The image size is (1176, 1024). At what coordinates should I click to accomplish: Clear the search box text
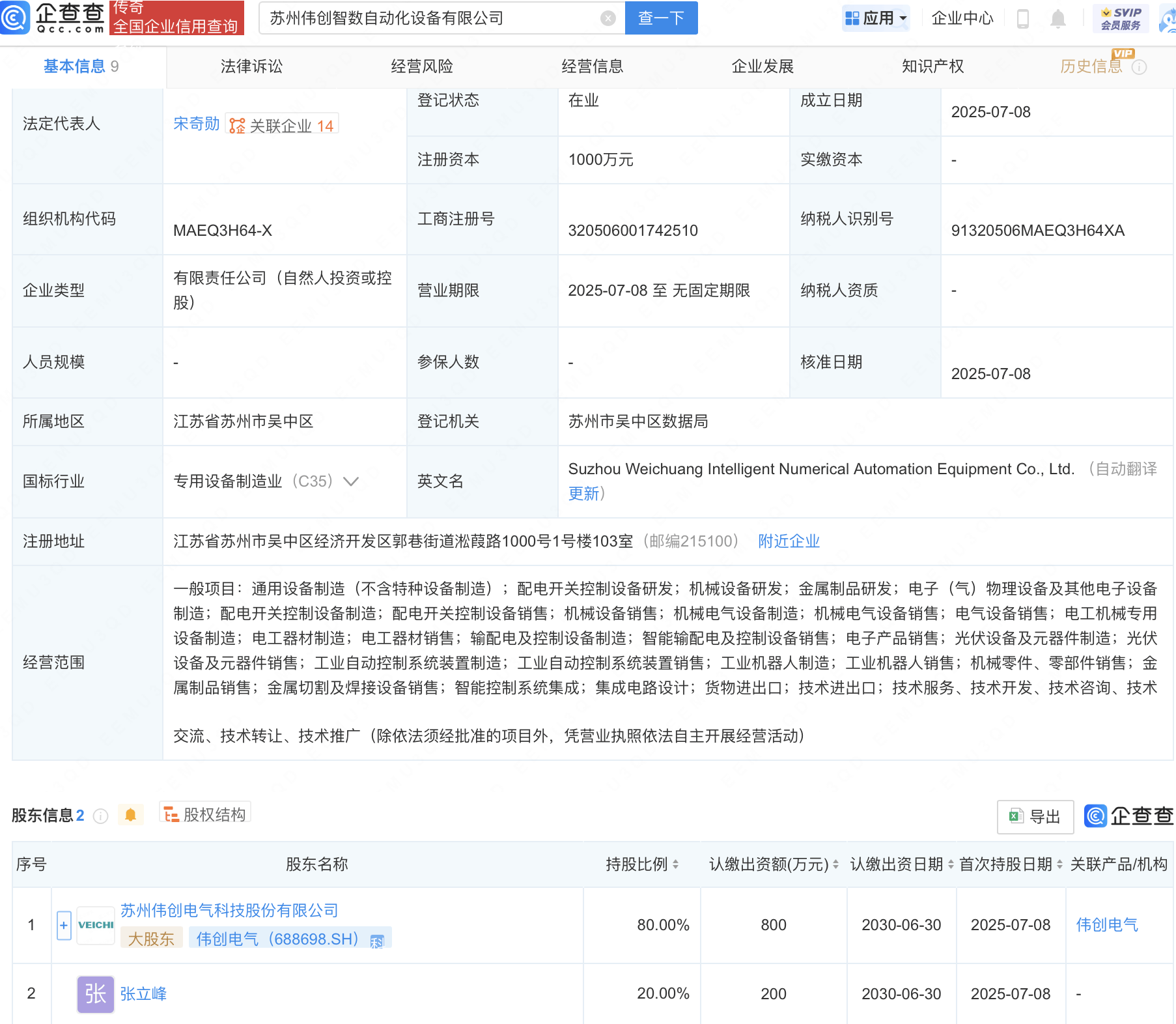click(x=608, y=18)
